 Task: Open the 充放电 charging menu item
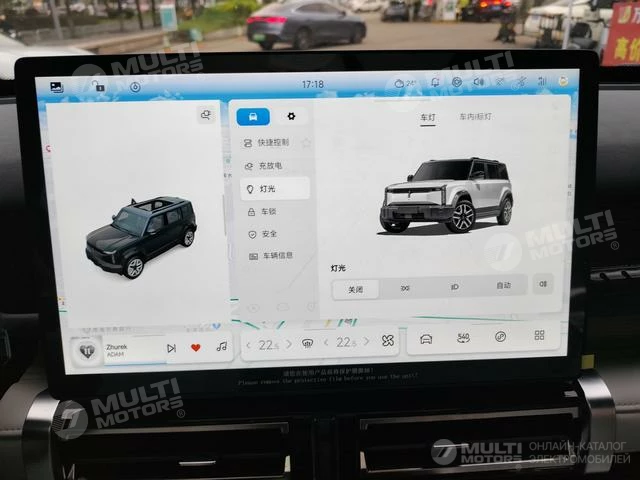270,165
